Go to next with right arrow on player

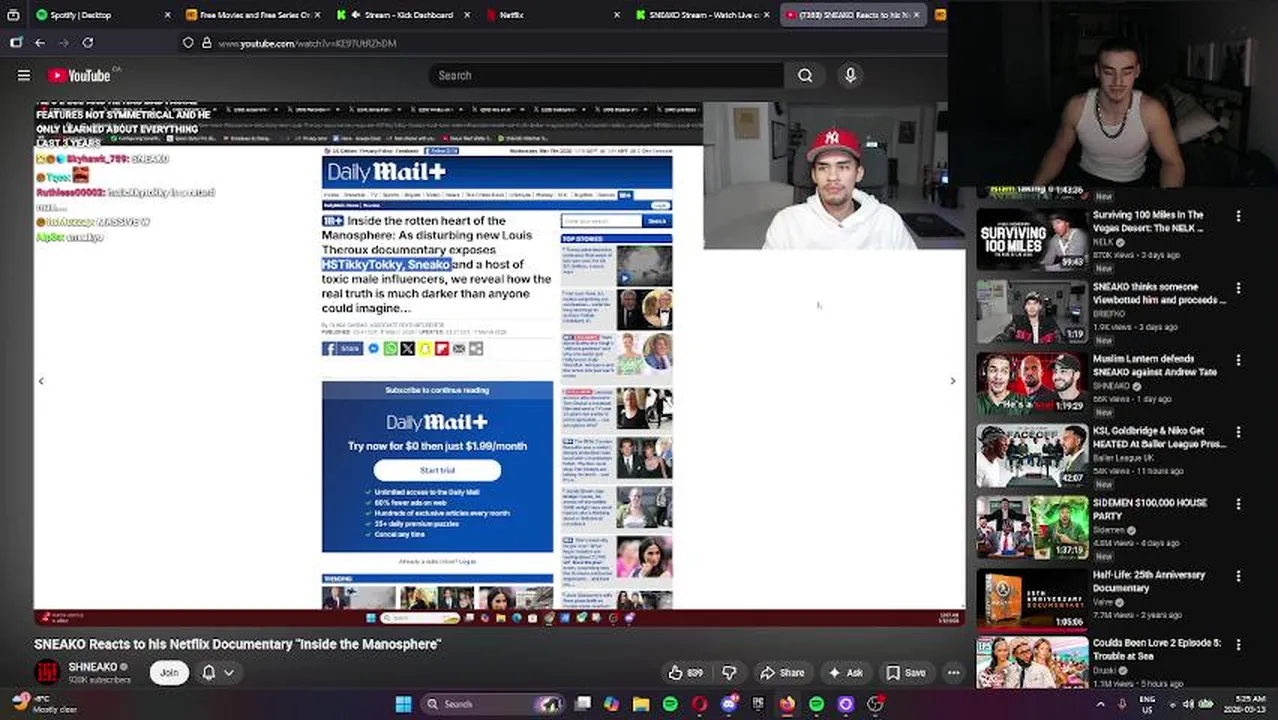[x=952, y=381]
